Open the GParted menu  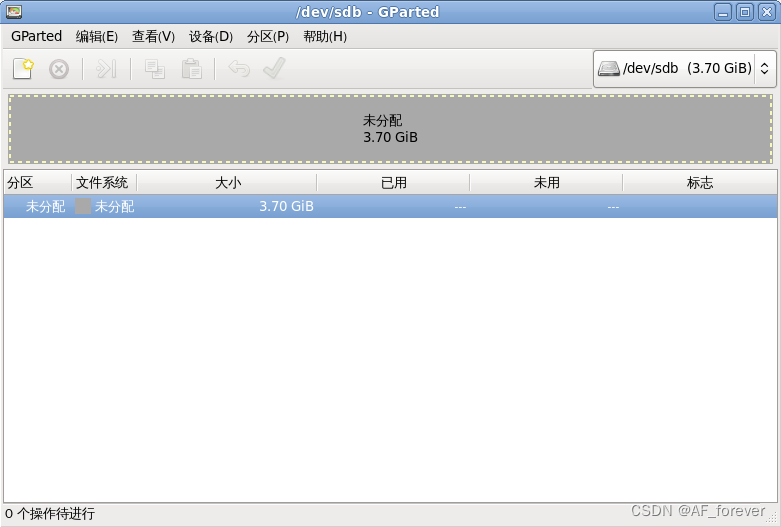(36, 36)
